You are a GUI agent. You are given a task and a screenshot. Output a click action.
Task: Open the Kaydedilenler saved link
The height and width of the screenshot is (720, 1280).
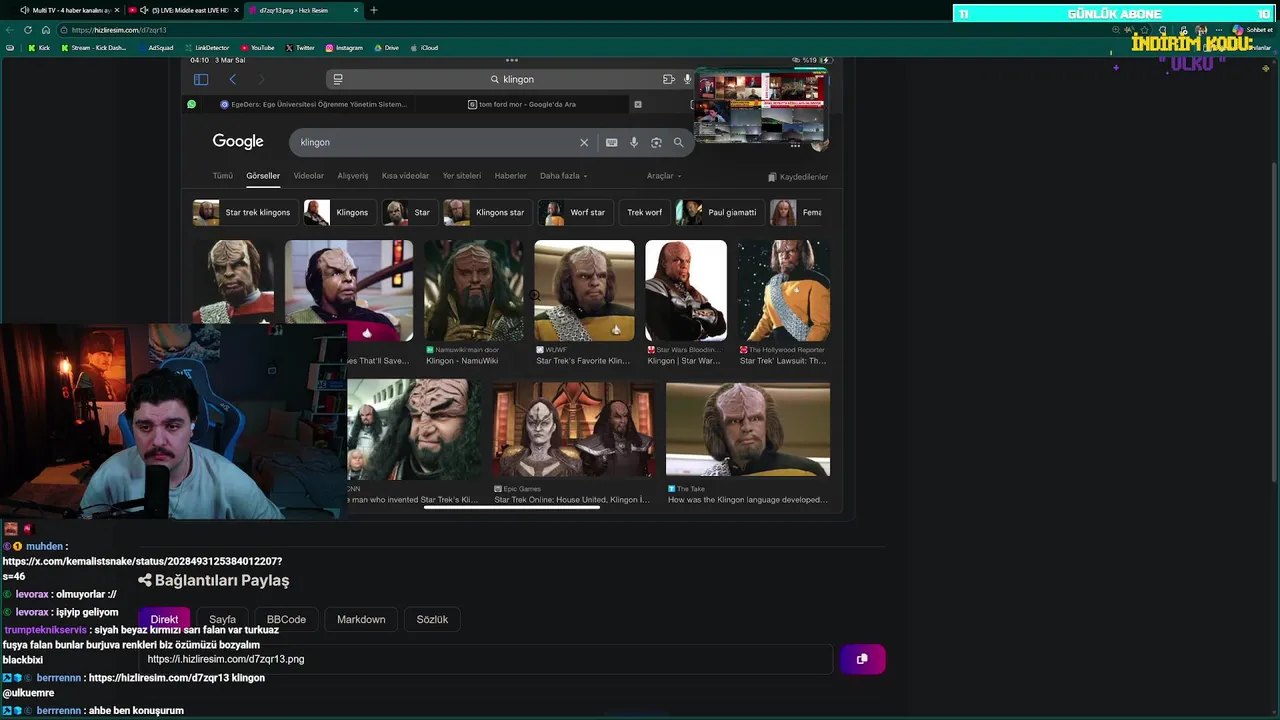pyautogui.click(x=798, y=177)
